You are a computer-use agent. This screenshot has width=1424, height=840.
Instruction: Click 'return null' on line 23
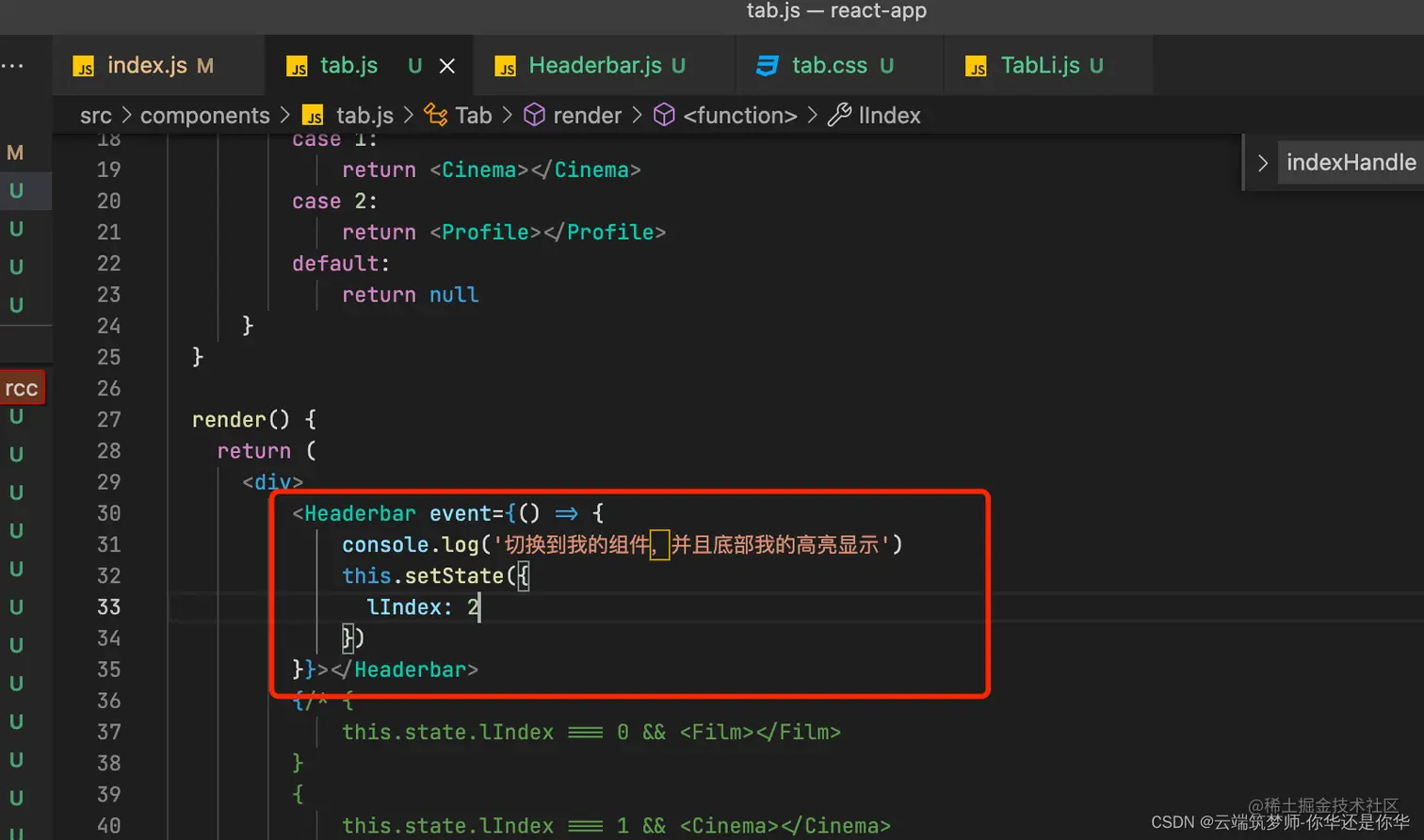411,295
